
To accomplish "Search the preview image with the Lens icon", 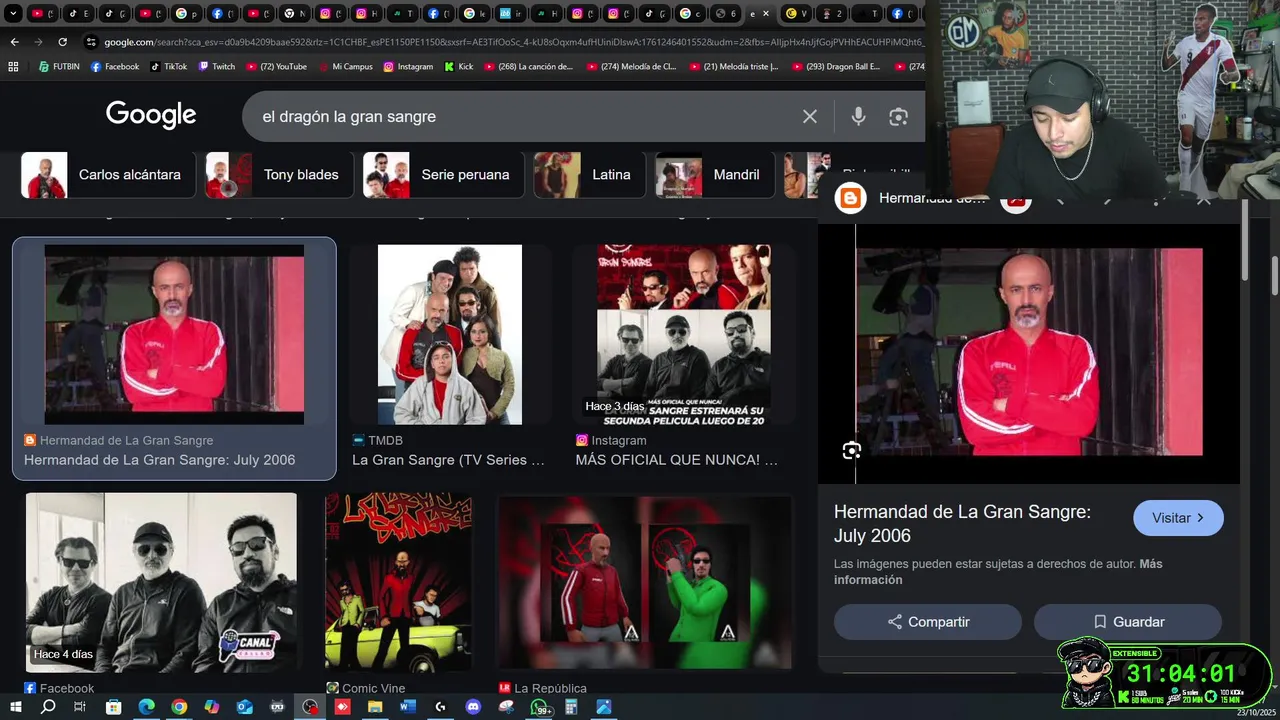I will [851, 451].
